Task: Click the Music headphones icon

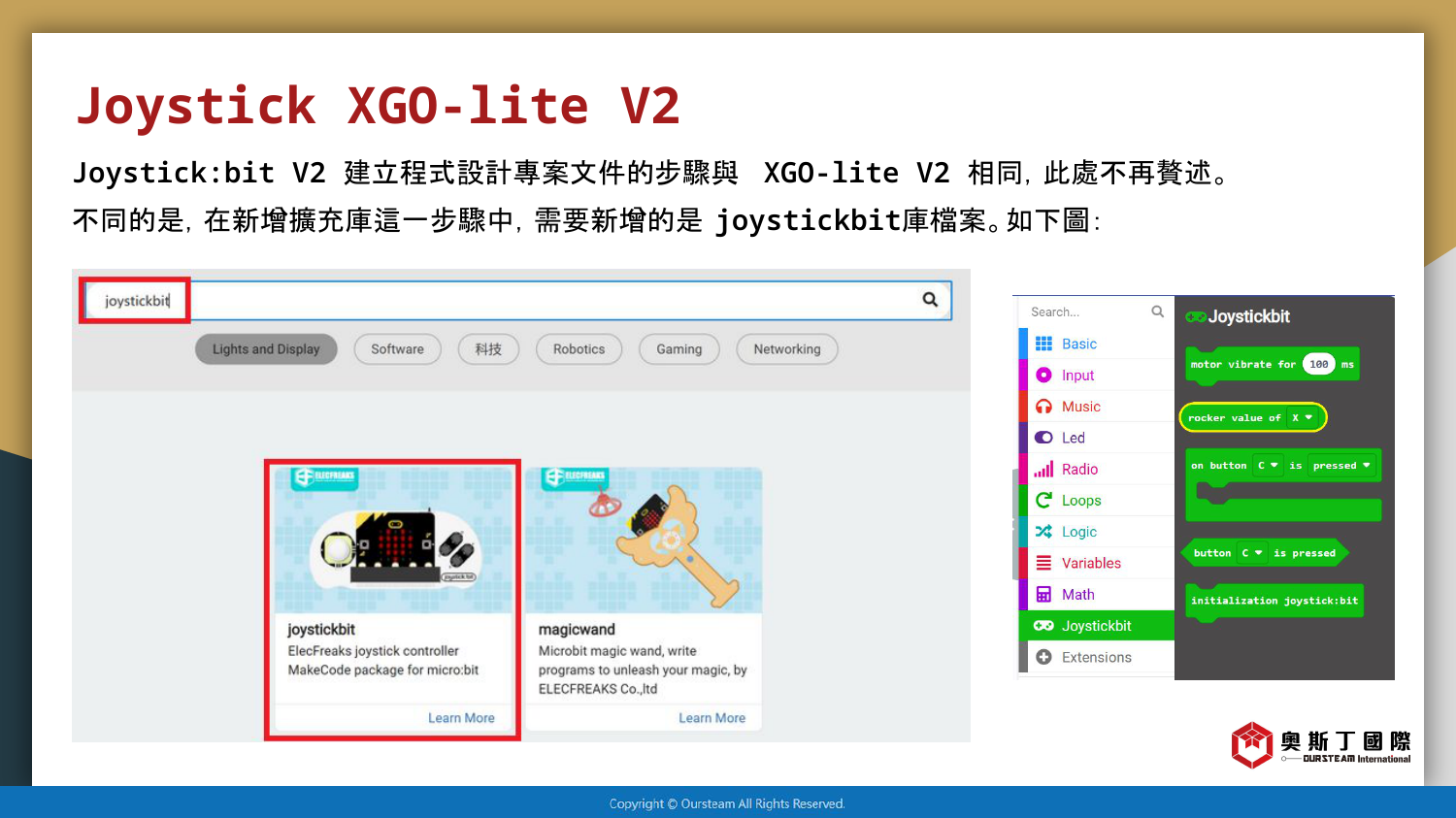Action: [x=1043, y=407]
